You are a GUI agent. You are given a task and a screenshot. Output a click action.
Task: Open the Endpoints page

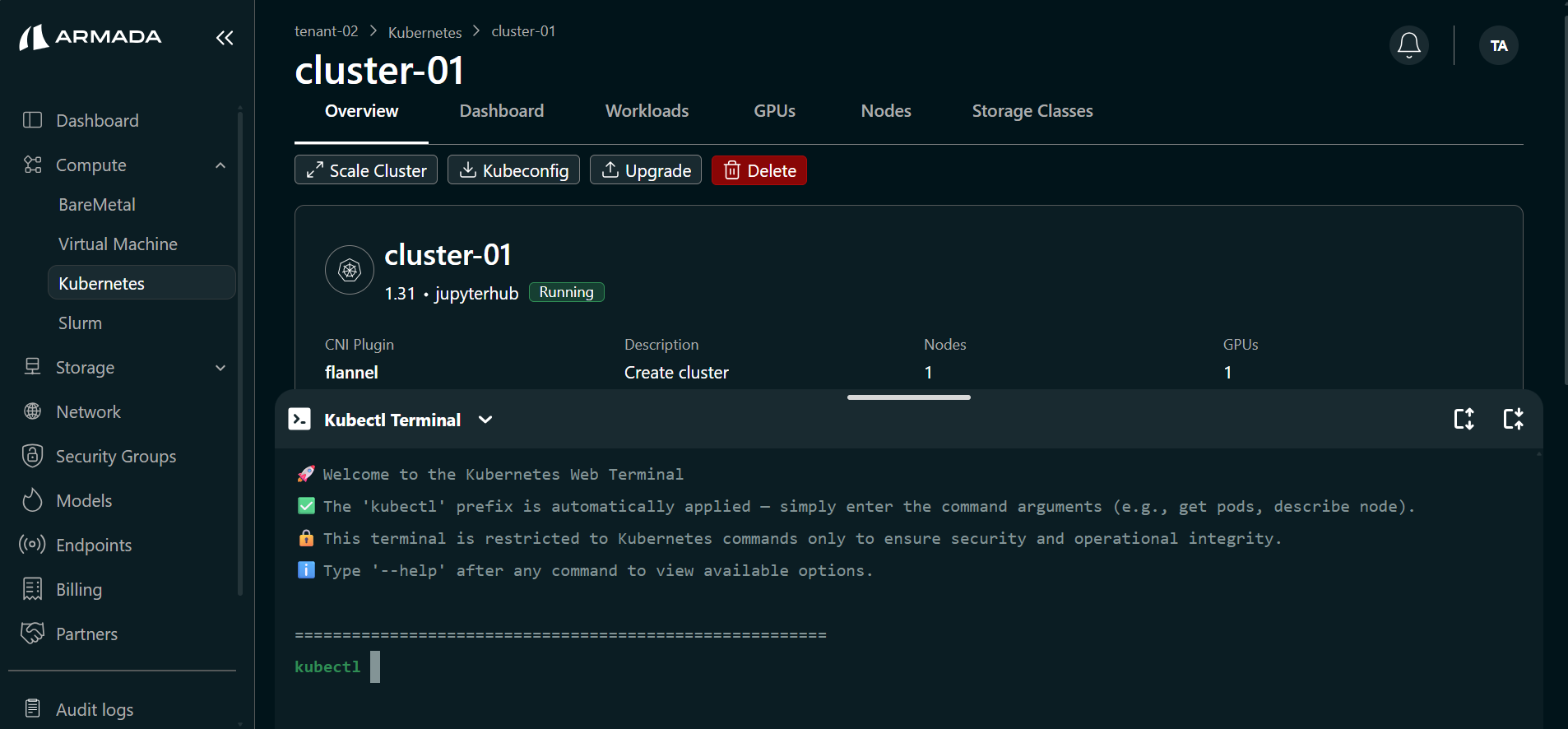coord(94,545)
